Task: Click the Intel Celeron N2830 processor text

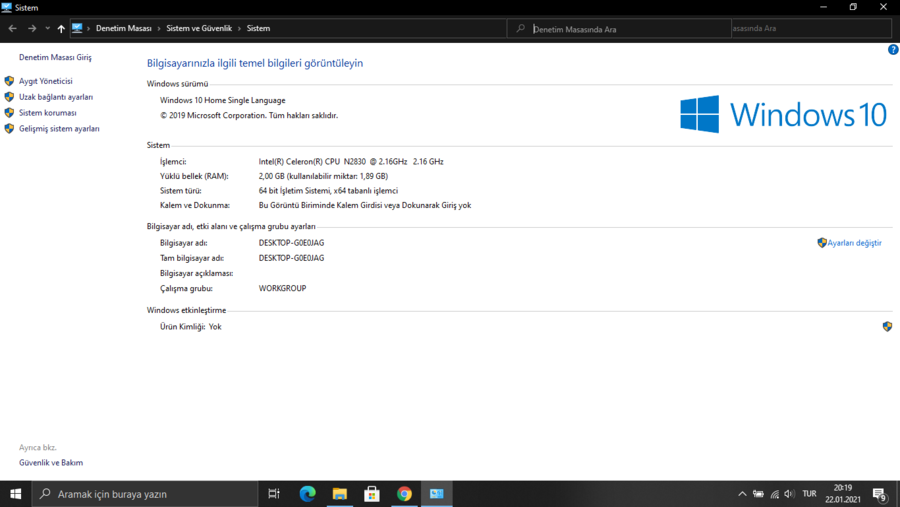Action: tap(351, 162)
